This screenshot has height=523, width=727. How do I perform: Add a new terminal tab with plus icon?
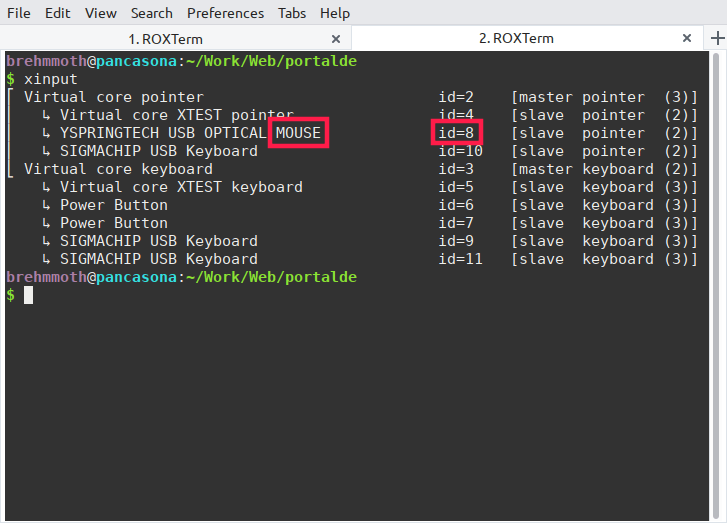click(717, 38)
